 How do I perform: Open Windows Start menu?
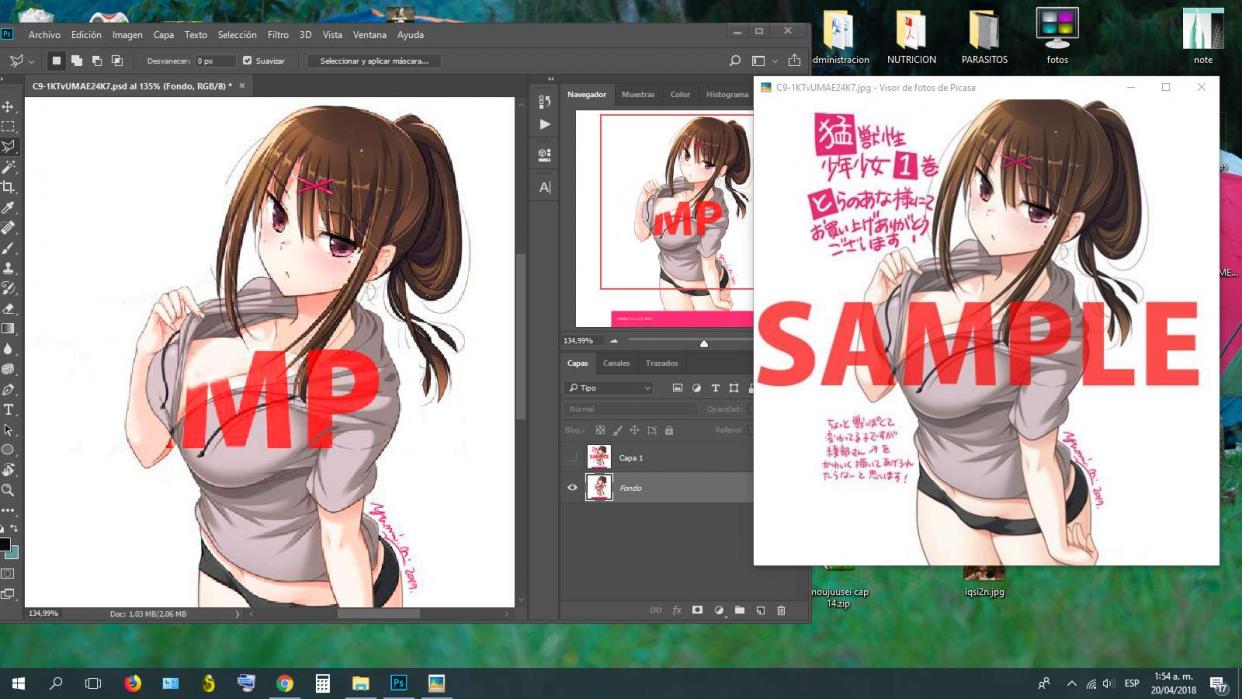pyautogui.click(x=17, y=684)
